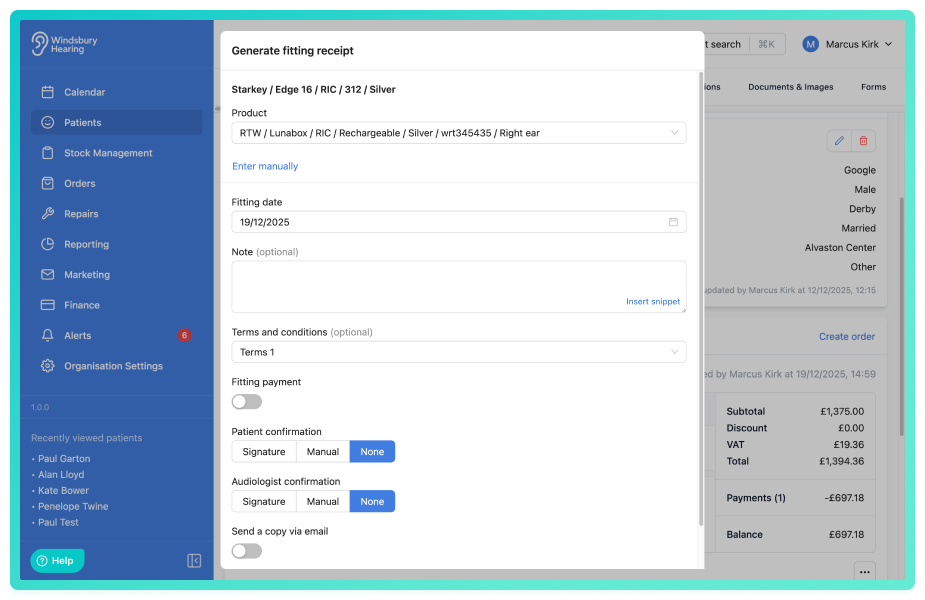Click the red trash delete icon
The image size is (925, 600).
[x=863, y=140]
